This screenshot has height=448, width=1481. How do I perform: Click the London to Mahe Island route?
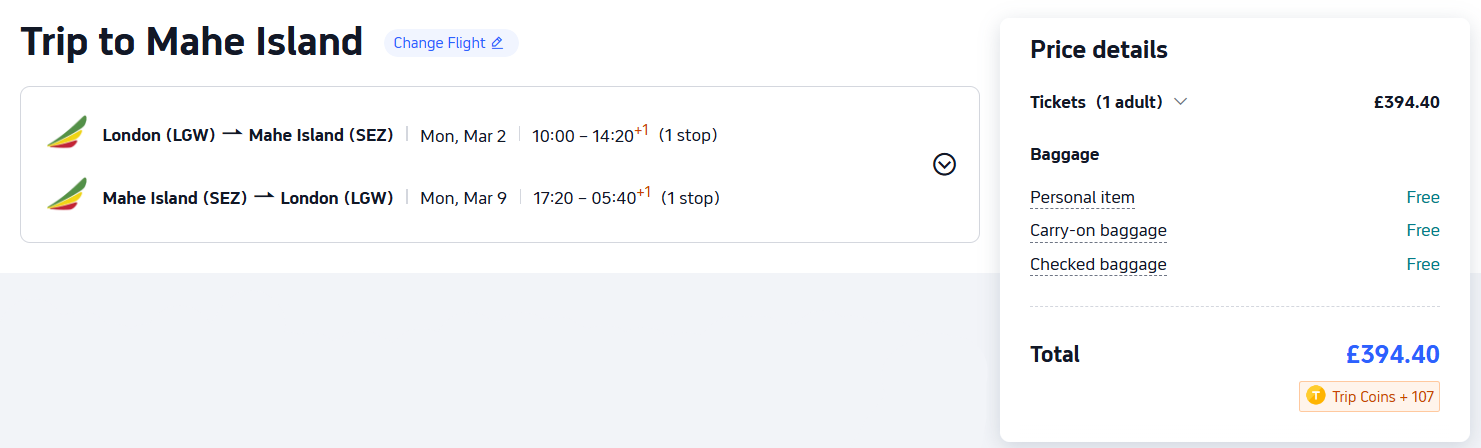tap(248, 135)
